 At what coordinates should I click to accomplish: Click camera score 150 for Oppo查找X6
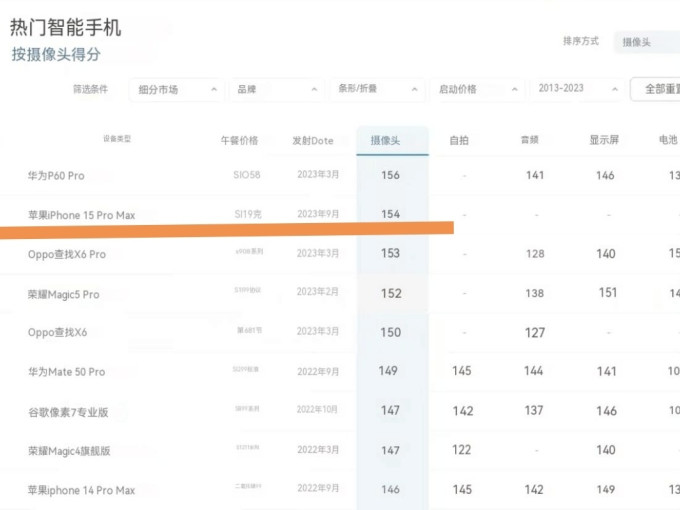391,333
